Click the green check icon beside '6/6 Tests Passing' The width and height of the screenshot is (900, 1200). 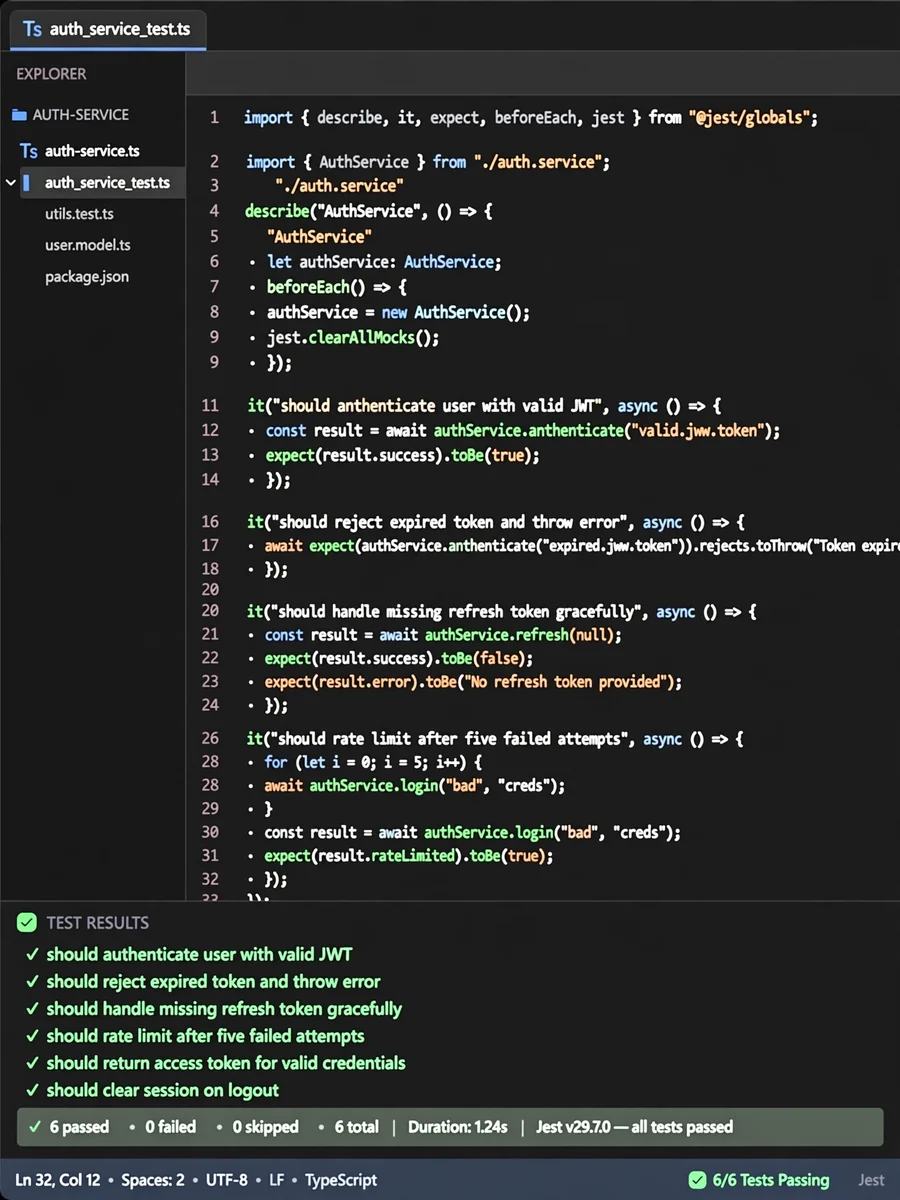point(697,1181)
